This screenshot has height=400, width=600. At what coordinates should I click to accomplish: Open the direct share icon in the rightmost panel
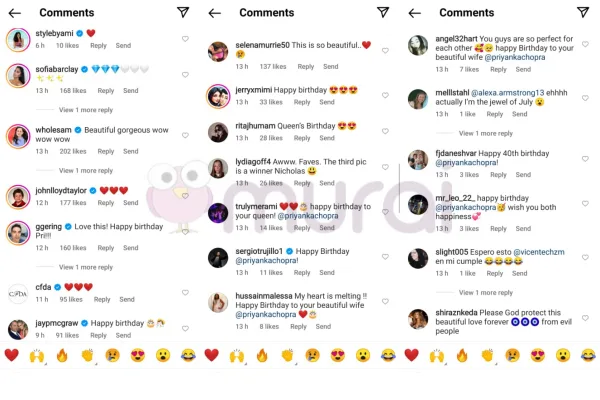(583, 12)
